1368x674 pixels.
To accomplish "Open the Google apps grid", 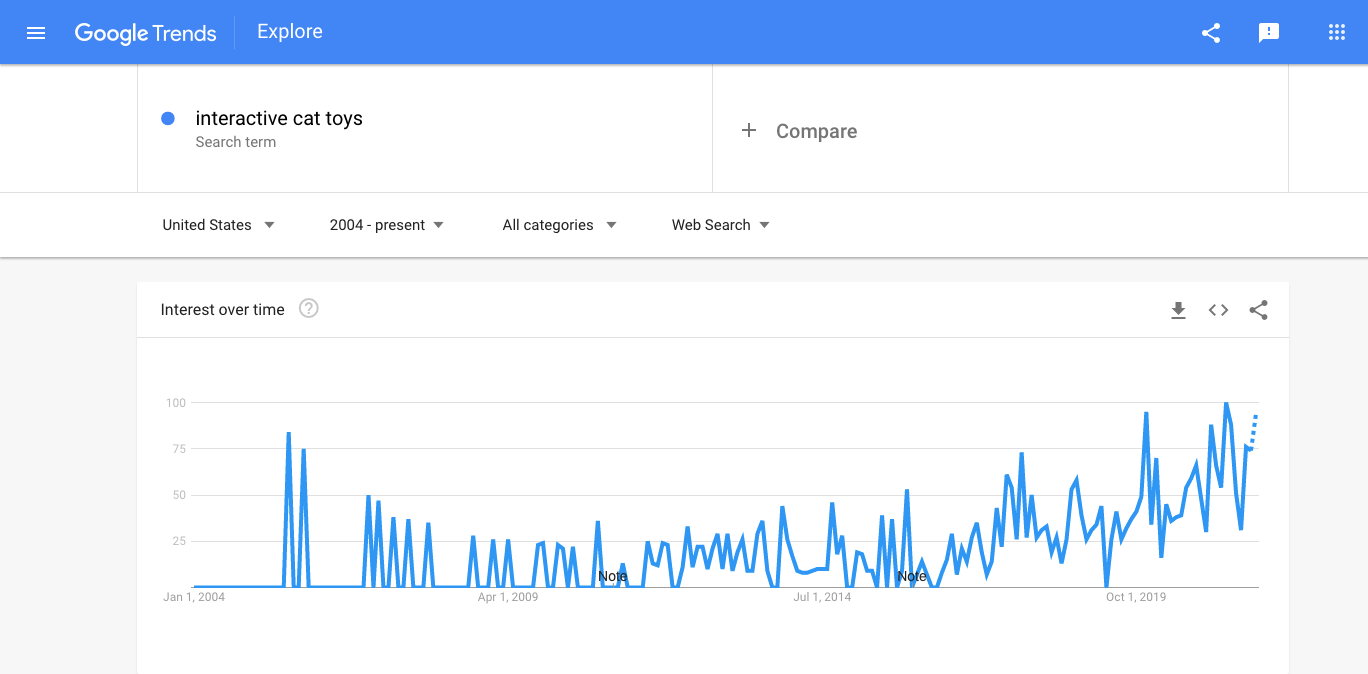I will pos(1336,32).
